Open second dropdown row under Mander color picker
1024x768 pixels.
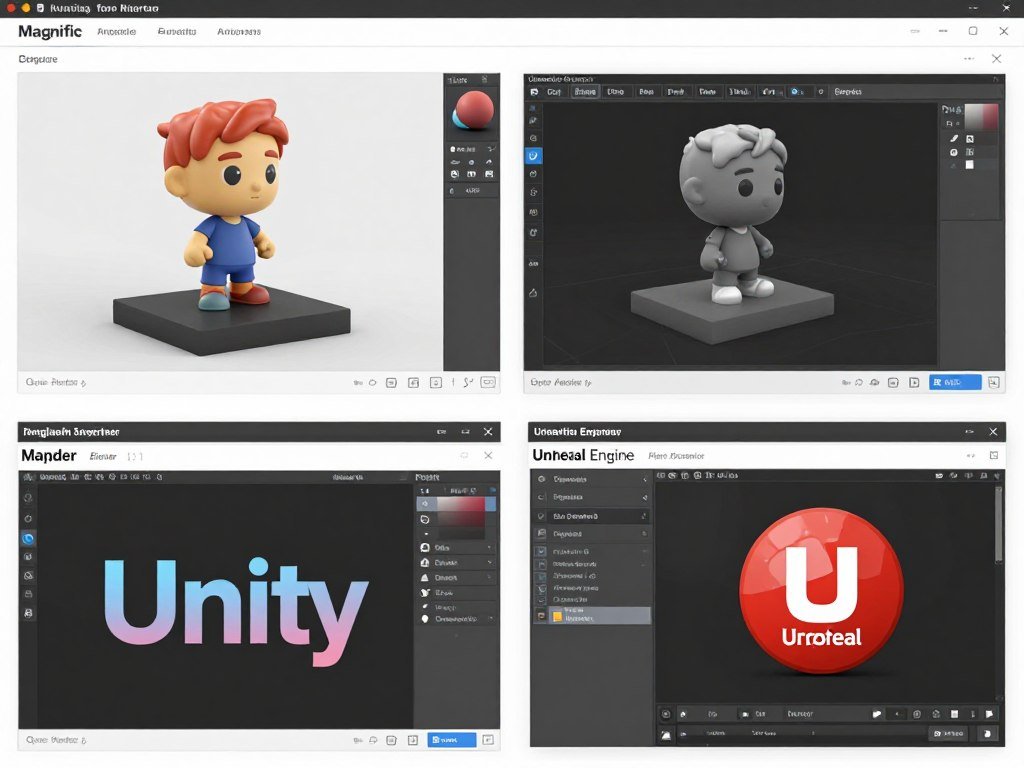(x=456, y=562)
